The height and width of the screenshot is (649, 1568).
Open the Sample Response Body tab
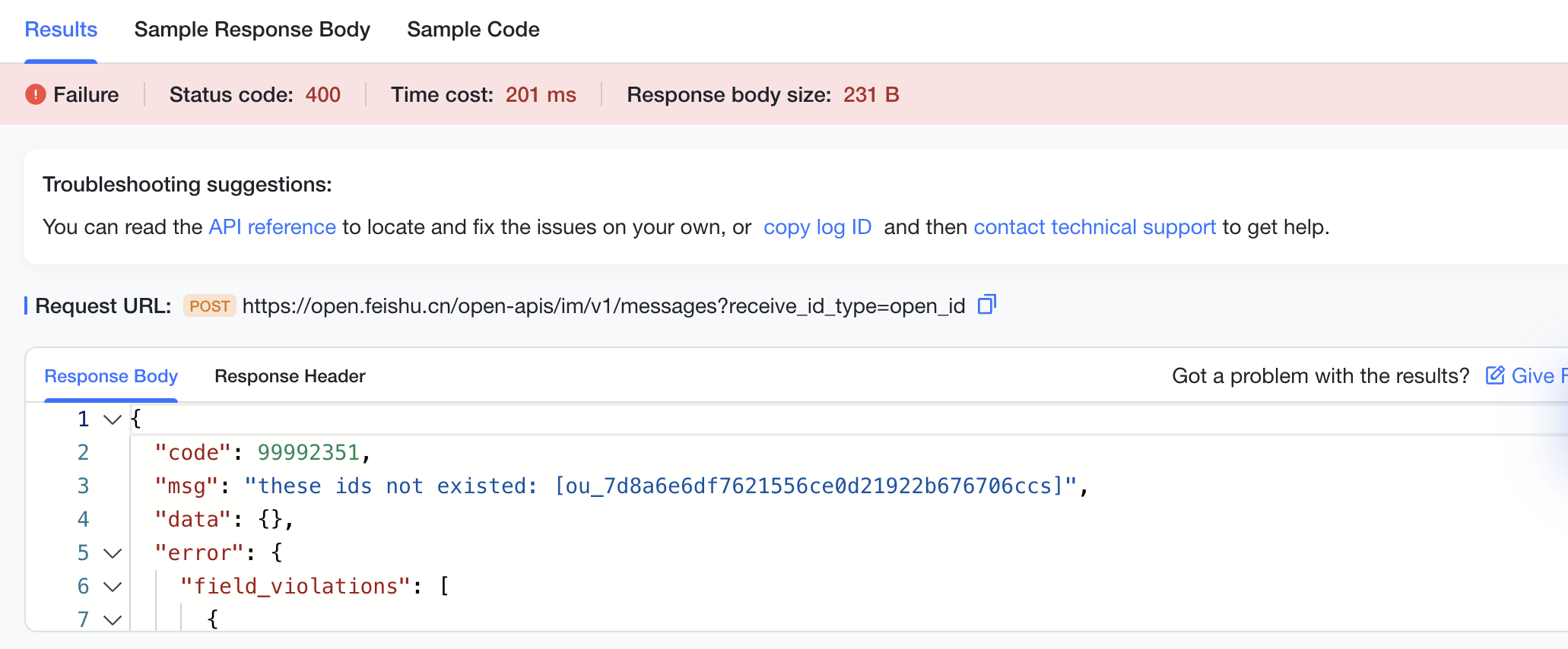252,30
